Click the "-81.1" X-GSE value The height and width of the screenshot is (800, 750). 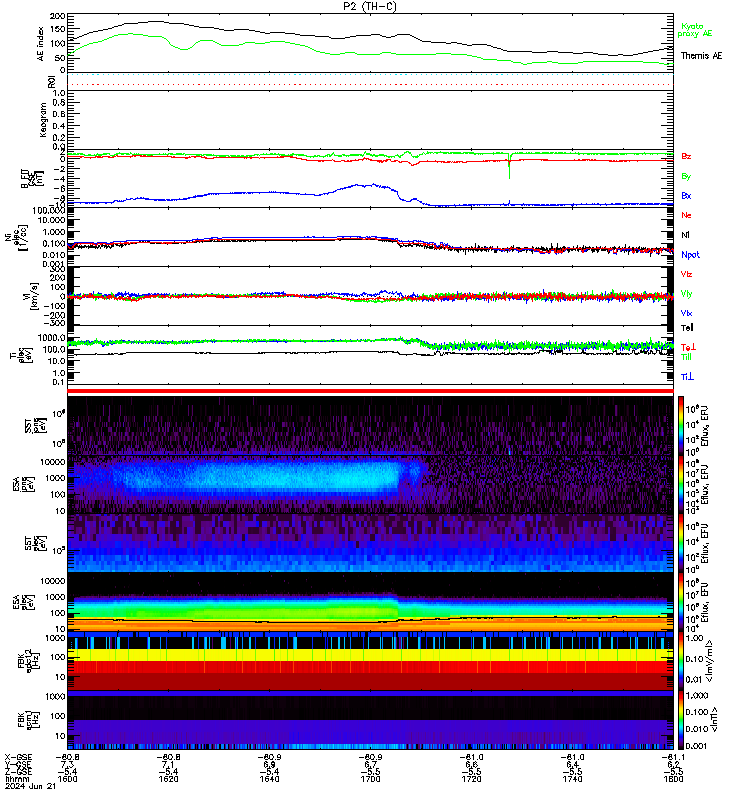673,758
